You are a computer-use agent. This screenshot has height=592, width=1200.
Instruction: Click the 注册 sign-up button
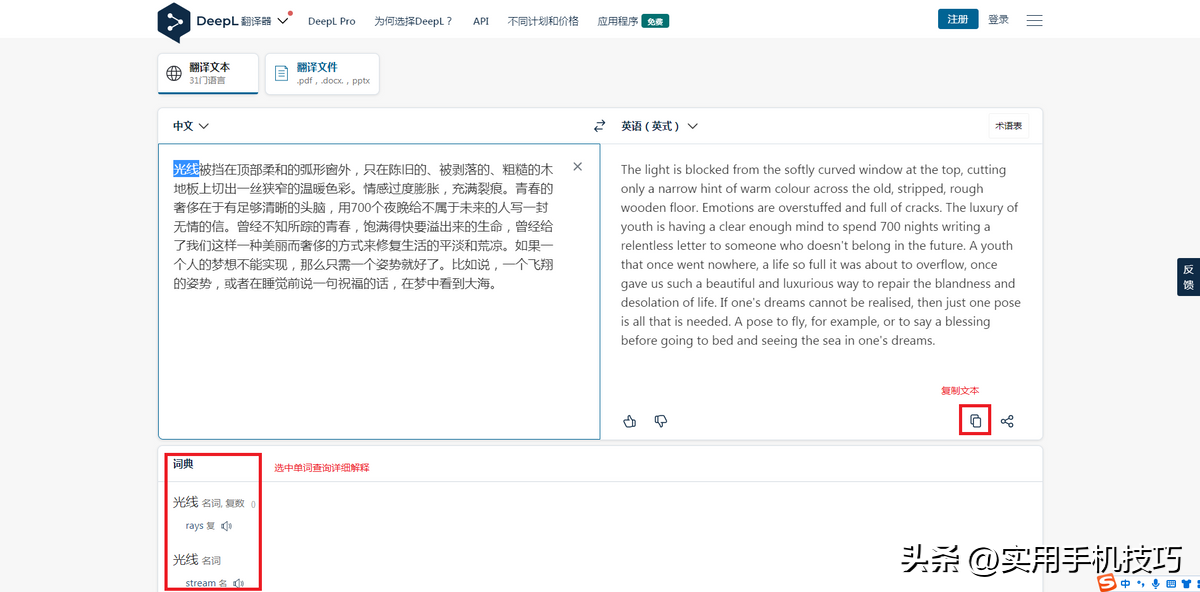click(x=957, y=18)
